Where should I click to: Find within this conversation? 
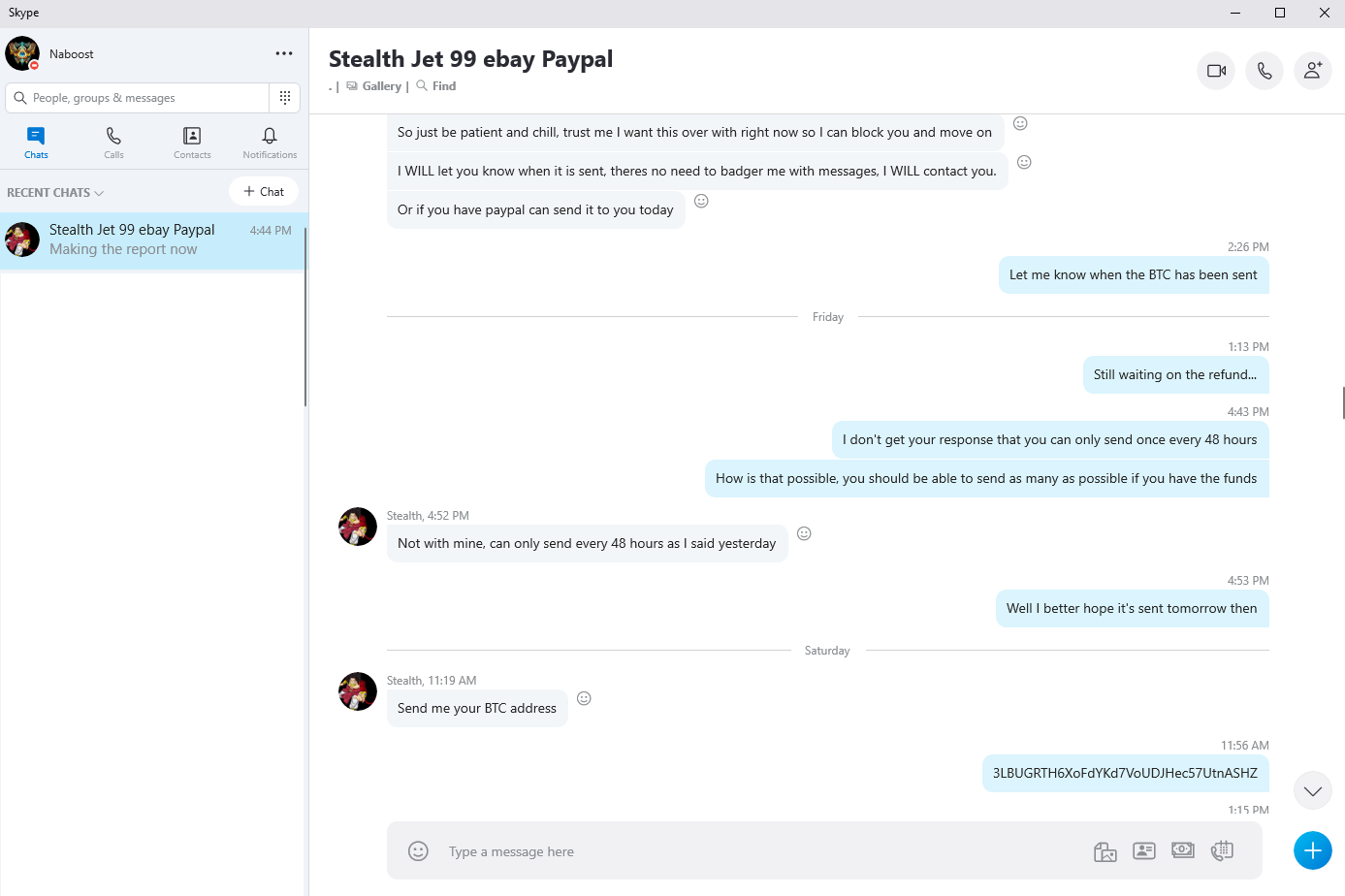click(x=435, y=86)
